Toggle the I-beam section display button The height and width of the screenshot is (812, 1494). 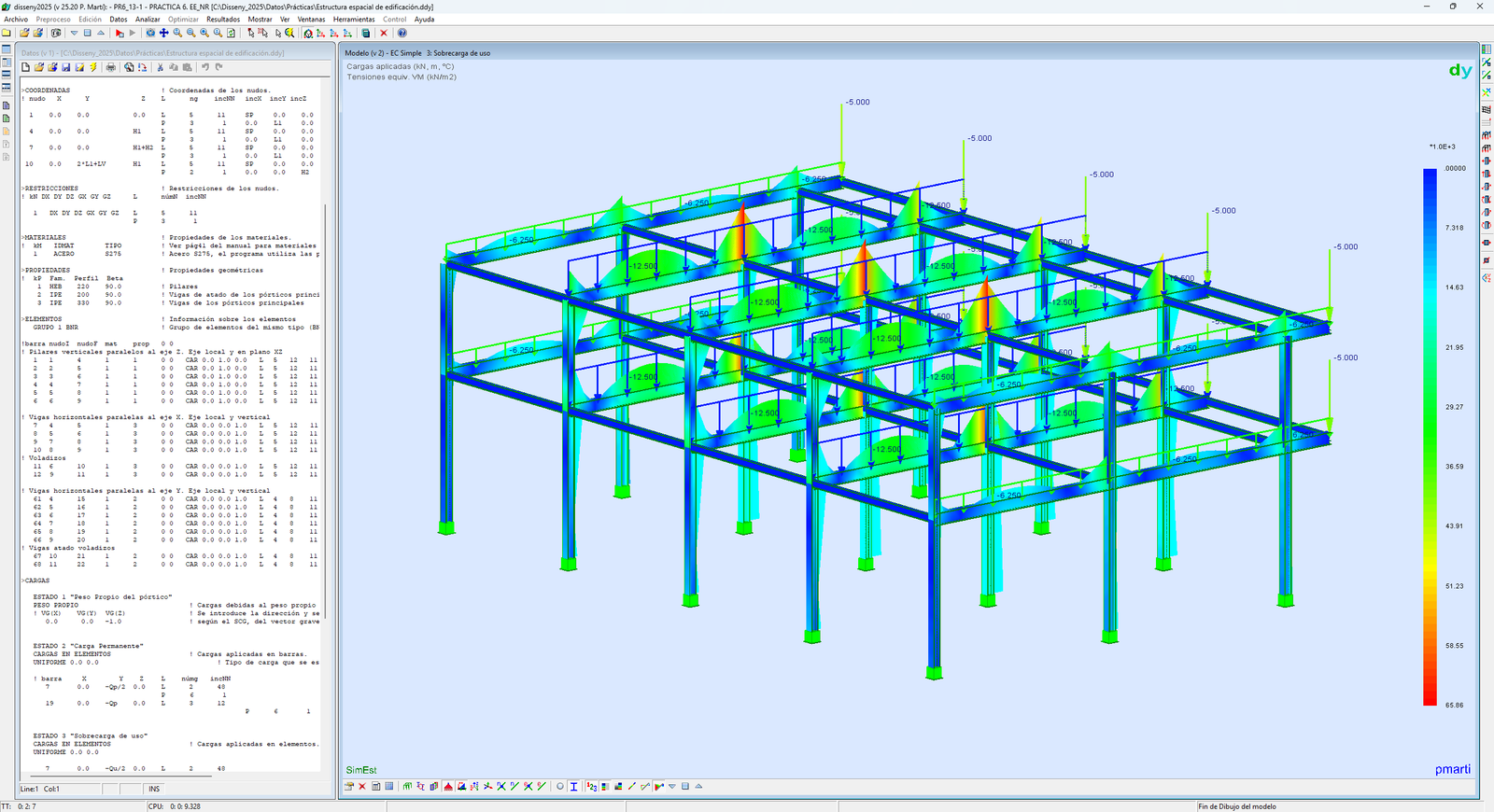tap(574, 787)
